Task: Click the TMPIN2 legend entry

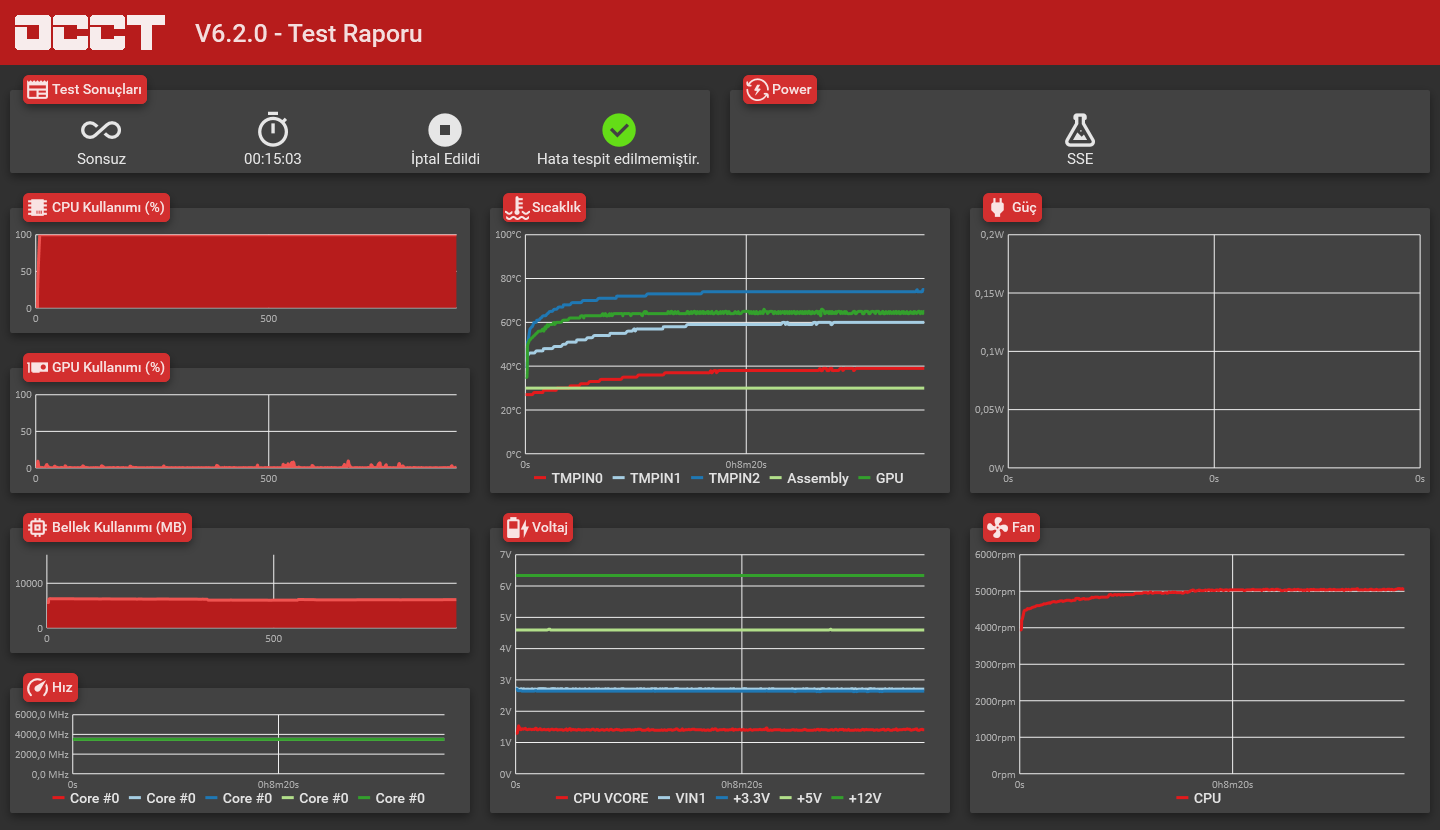Action: tap(725, 479)
